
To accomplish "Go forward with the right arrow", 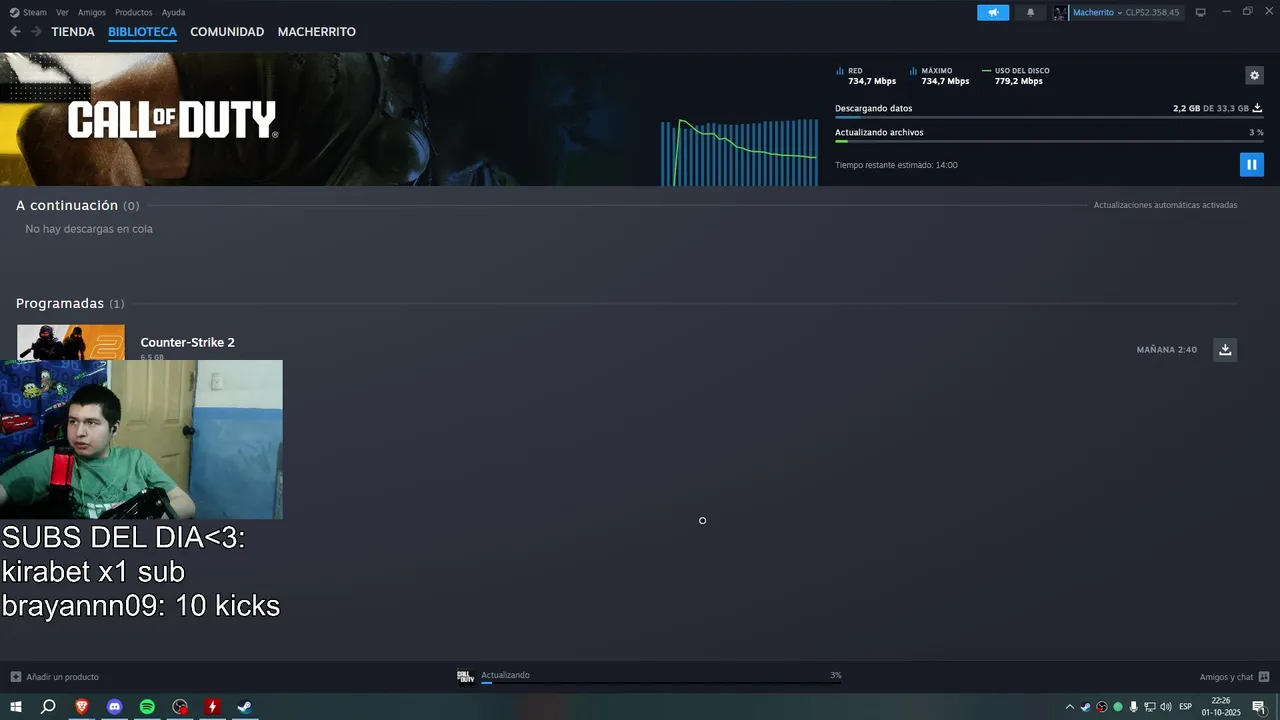I will coord(36,32).
